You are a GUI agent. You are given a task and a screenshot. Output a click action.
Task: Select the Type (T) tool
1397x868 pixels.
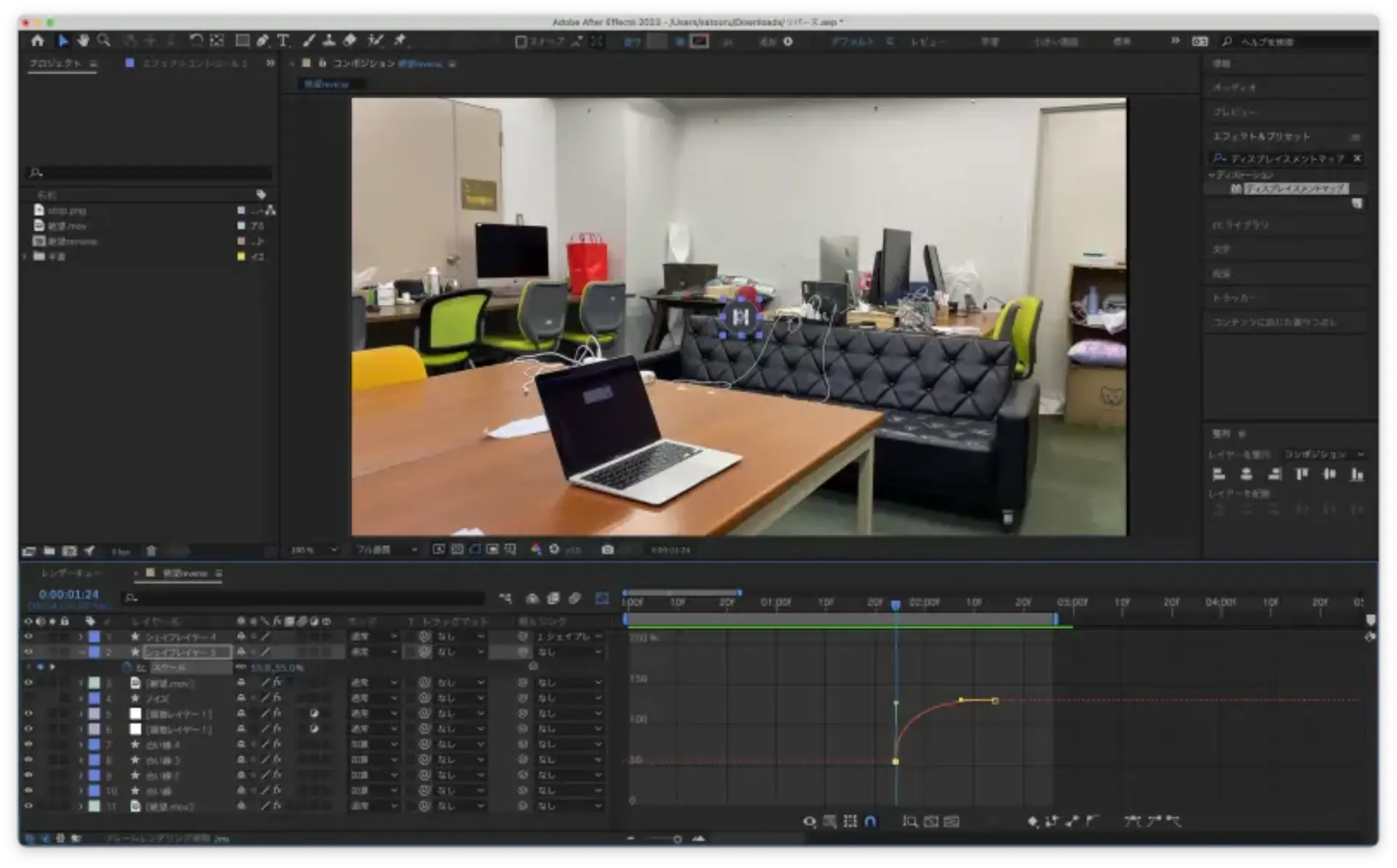283,41
